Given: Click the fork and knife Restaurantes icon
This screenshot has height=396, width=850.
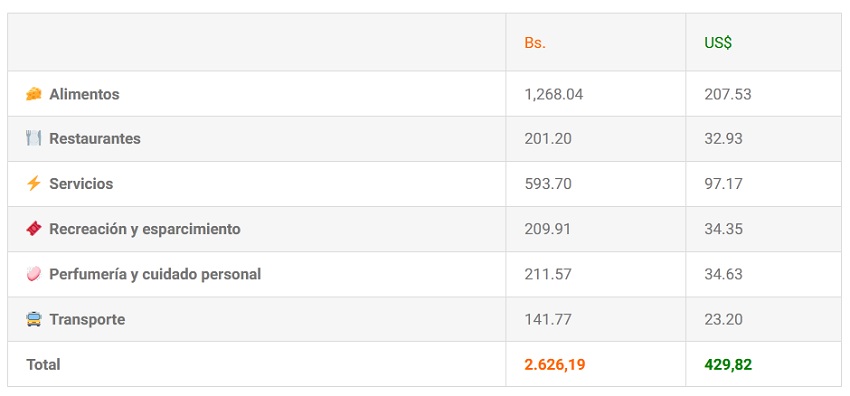Looking at the screenshot, I should (x=34, y=139).
